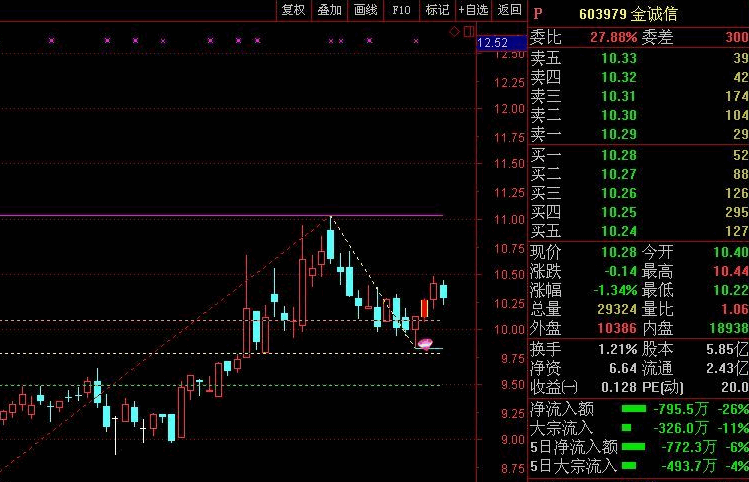Click 卖三 price 10.31
This screenshot has height=482, width=749.
tap(619, 96)
